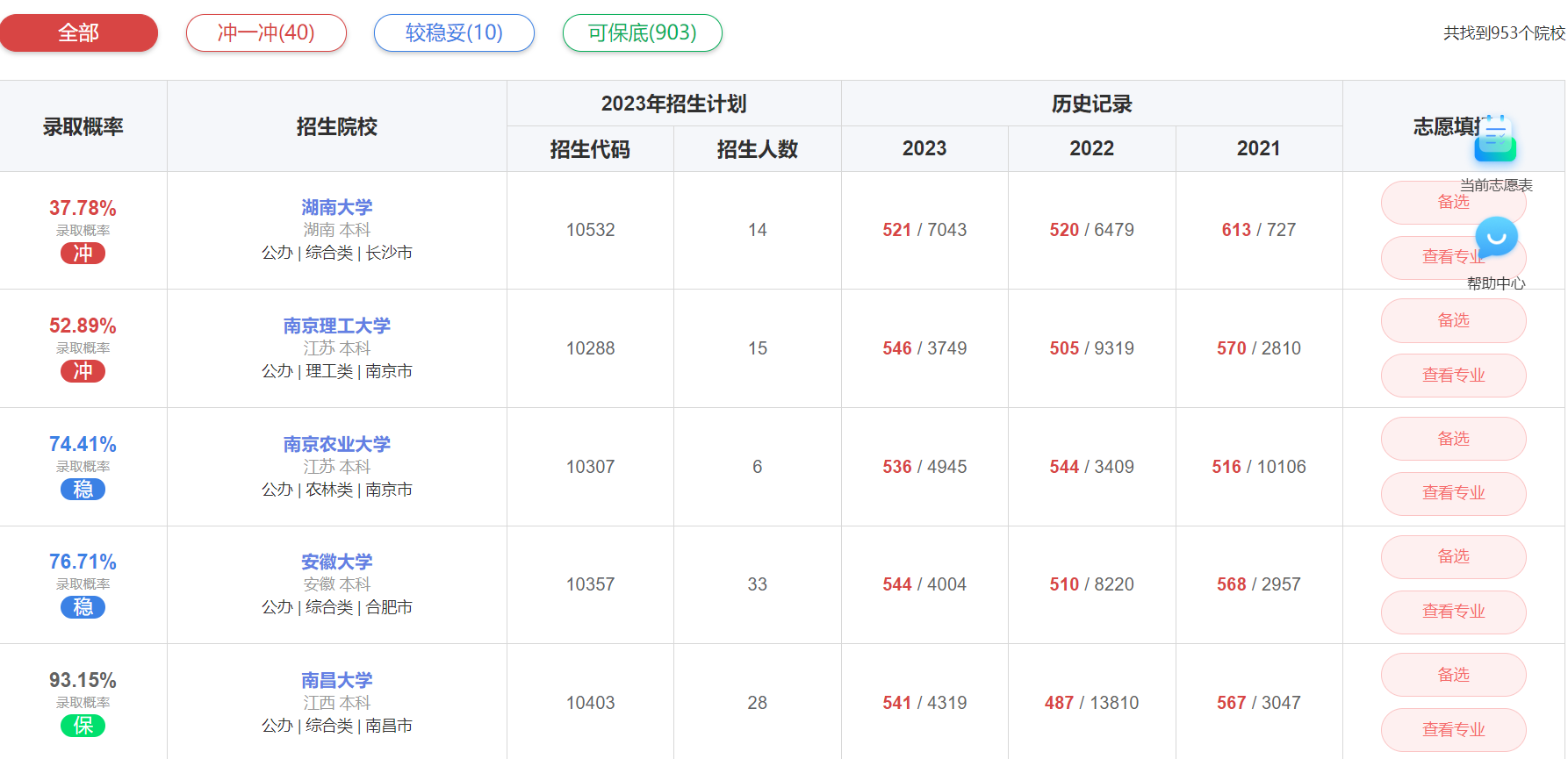Click the 招生人数 column header
The image size is (1568, 759).
click(x=757, y=149)
